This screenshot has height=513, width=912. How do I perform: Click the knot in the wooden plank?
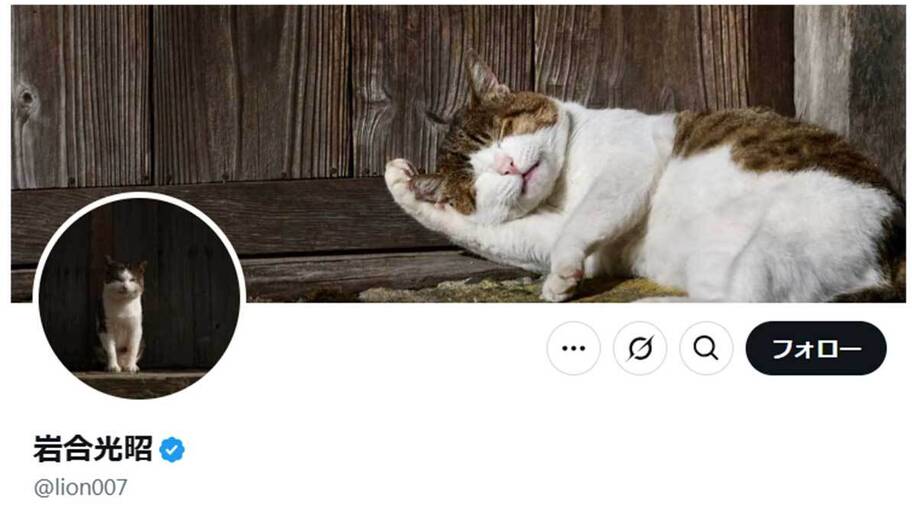[26, 97]
